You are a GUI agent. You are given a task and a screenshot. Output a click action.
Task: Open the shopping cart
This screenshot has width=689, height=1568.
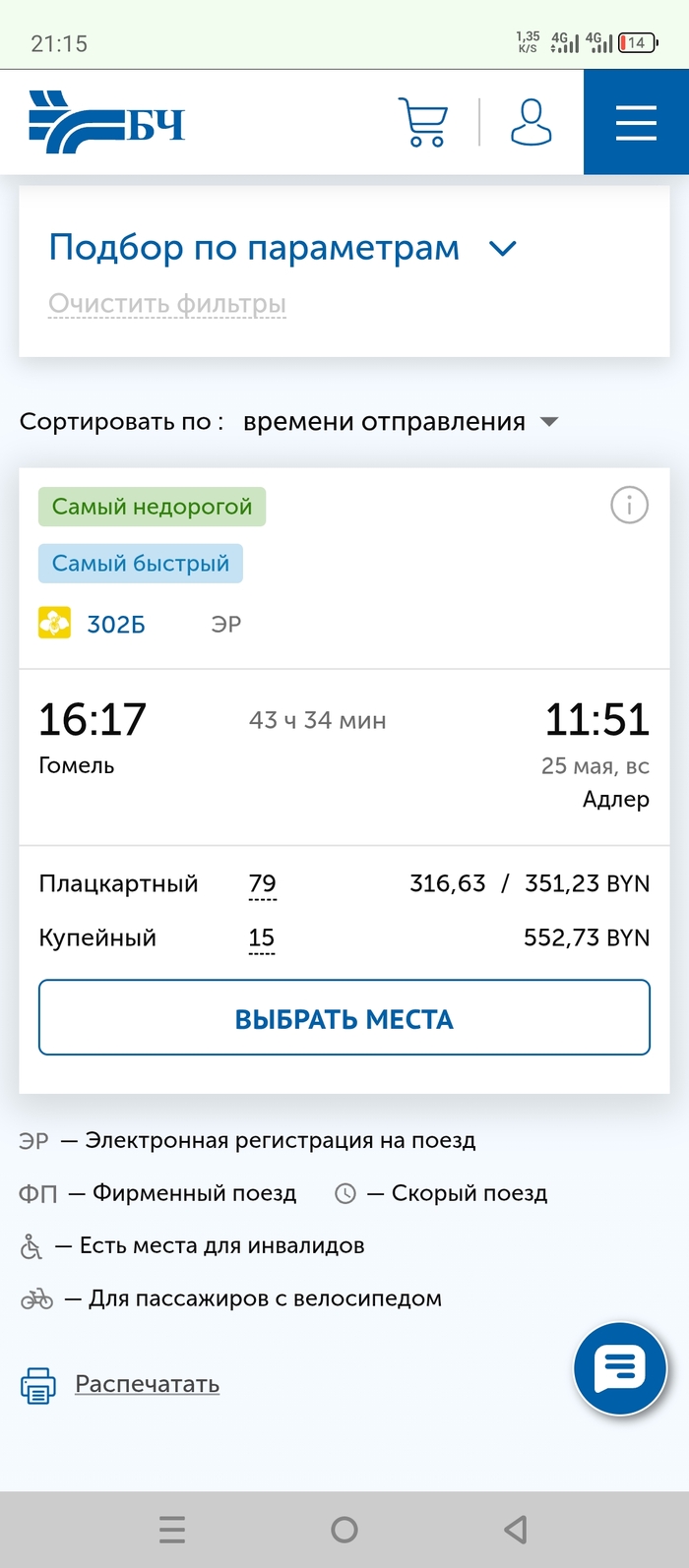click(x=423, y=122)
